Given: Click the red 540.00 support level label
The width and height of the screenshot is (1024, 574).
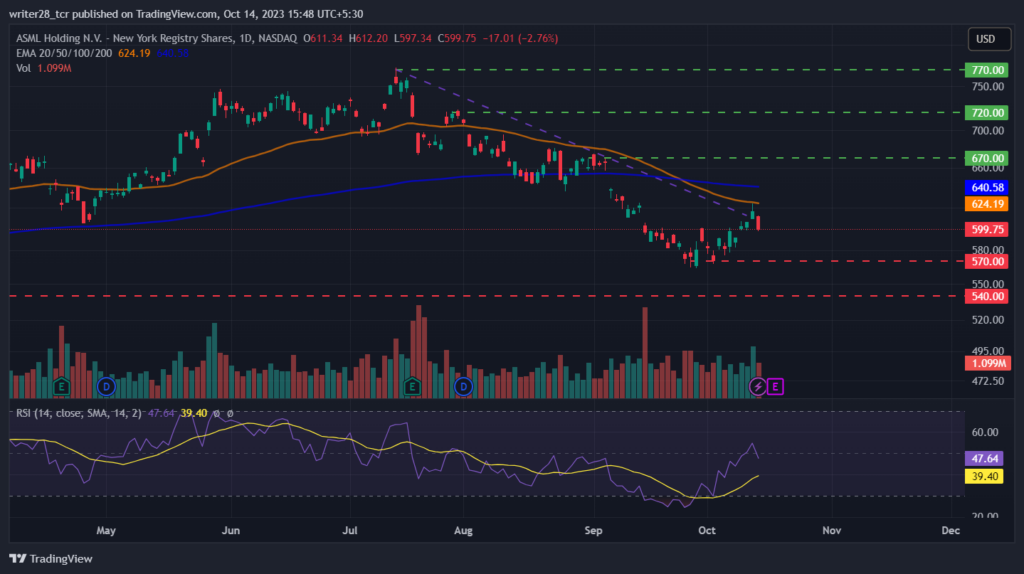Looking at the screenshot, I should coord(987,296).
